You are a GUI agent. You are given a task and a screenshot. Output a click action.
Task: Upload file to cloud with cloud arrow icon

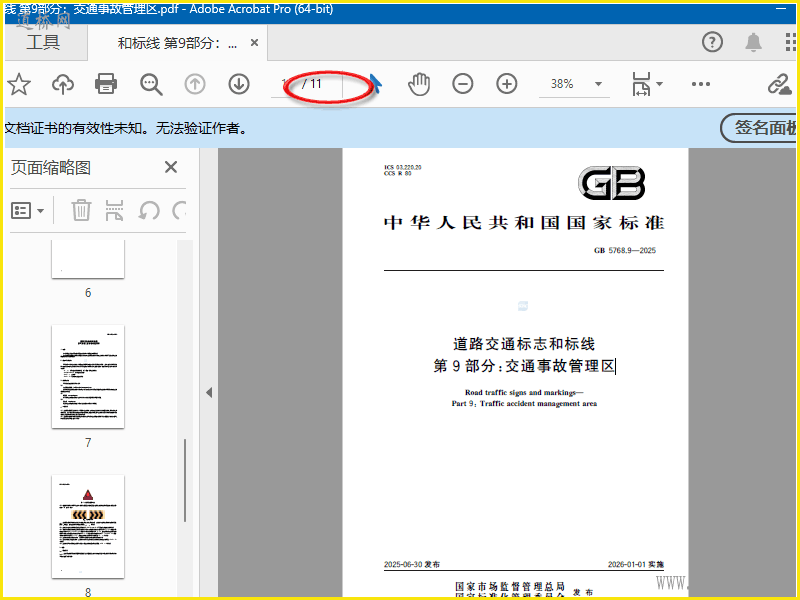63,84
